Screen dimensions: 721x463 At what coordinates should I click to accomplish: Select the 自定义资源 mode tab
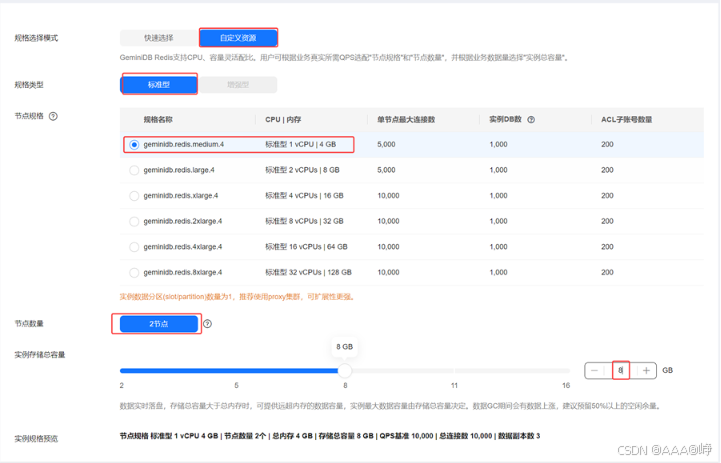coord(238,38)
